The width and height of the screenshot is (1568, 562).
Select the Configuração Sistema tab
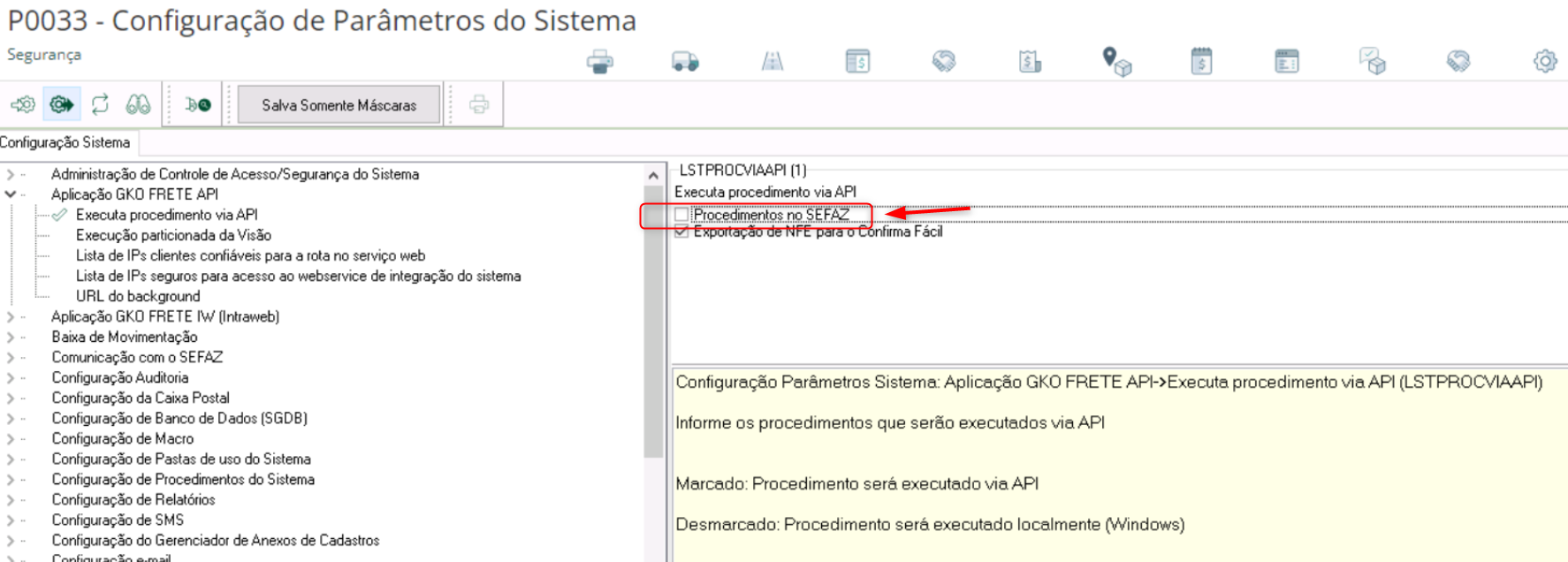point(65,142)
